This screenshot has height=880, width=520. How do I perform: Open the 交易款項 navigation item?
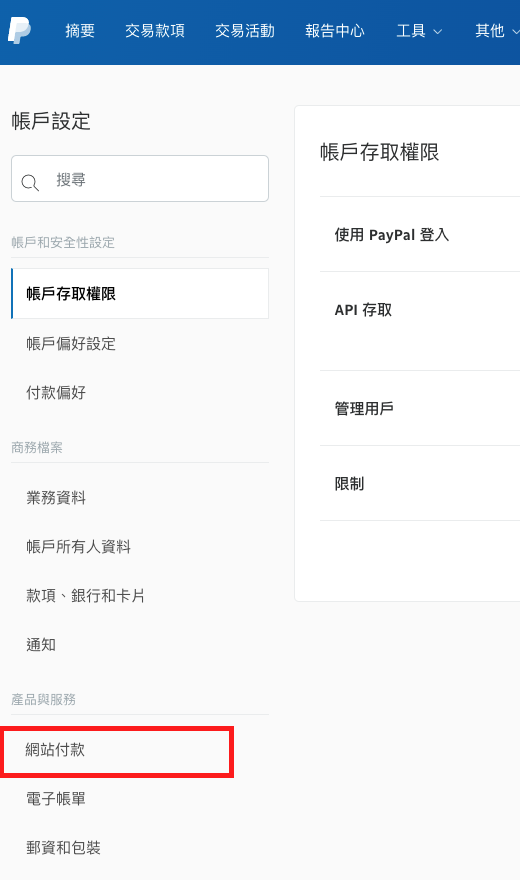pos(155,31)
